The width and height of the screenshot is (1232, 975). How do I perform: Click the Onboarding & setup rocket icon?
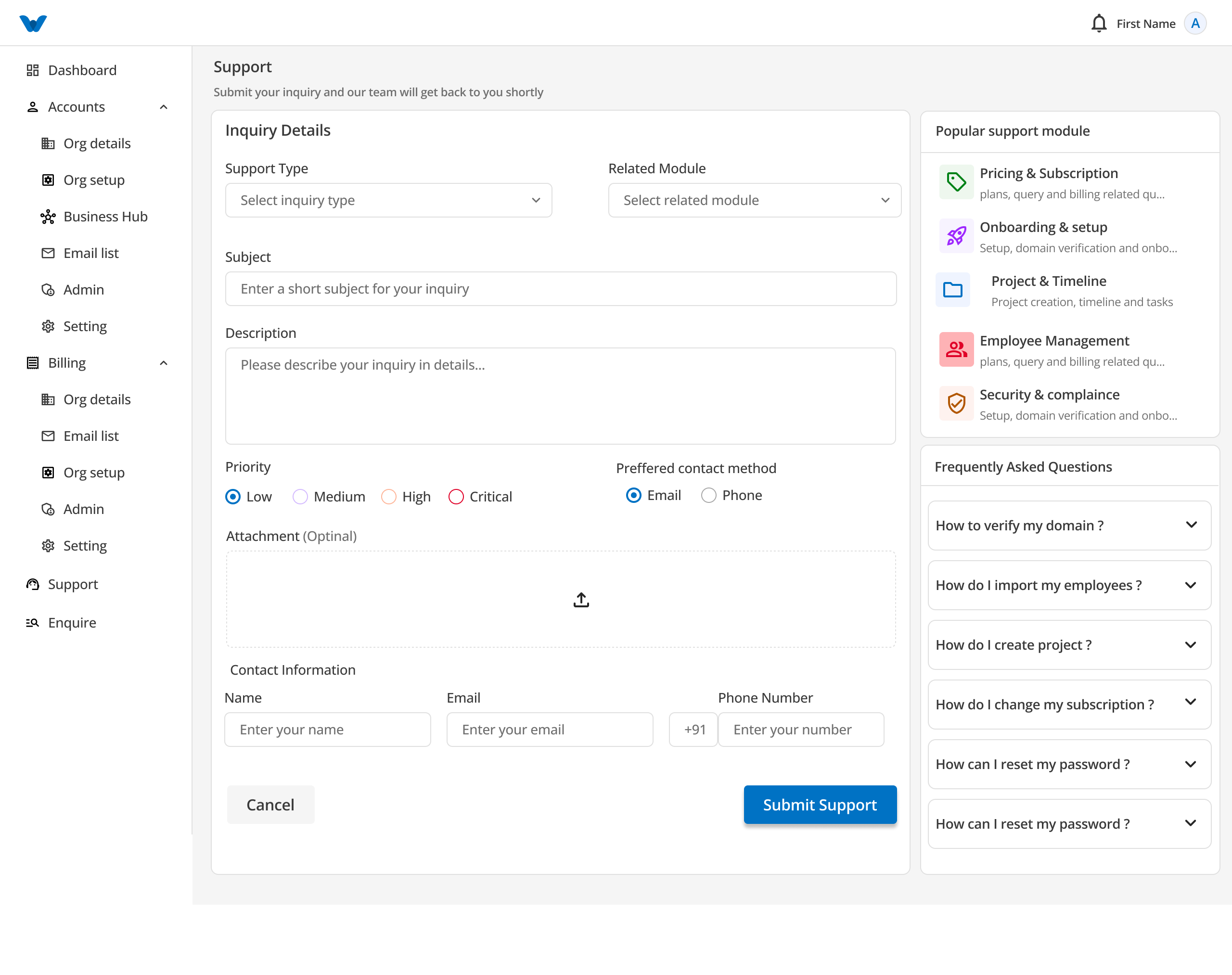[x=956, y=236]
